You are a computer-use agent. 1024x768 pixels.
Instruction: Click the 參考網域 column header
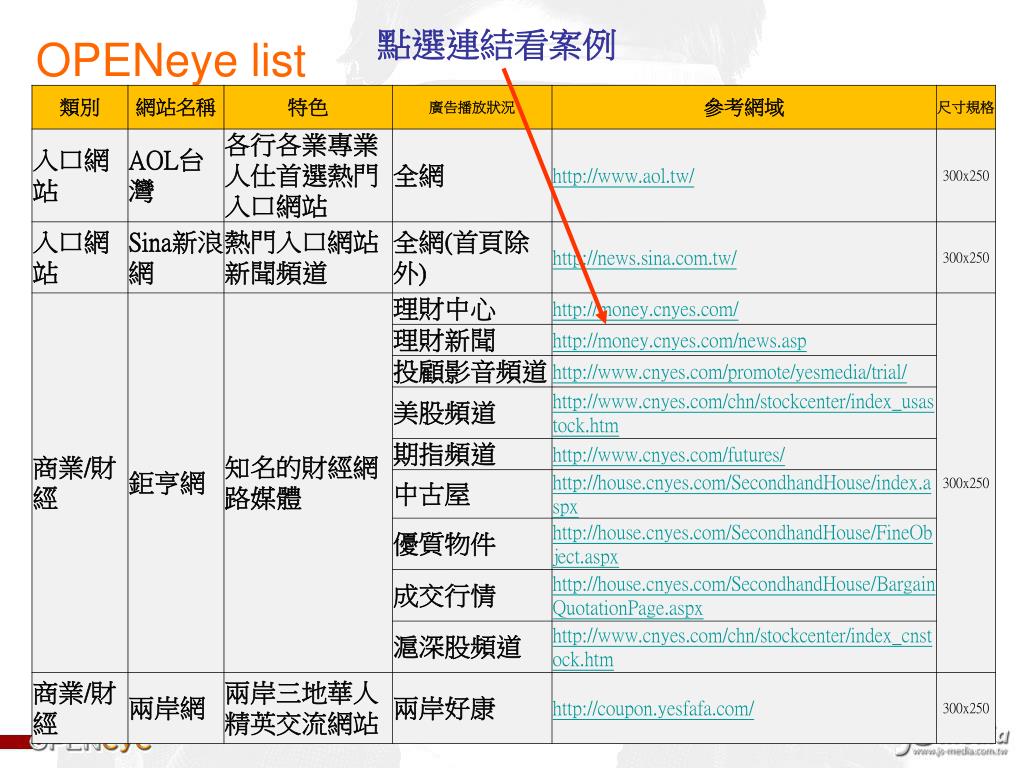click(744, 107)
